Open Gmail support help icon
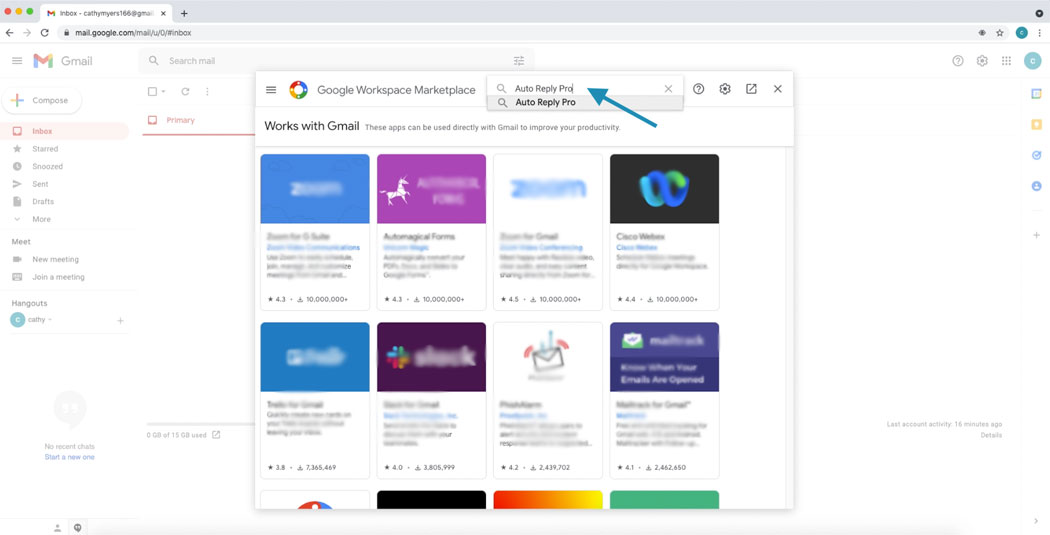This screenshot has width=1050, height=535. pyautogui.click(x=958, y=61)
